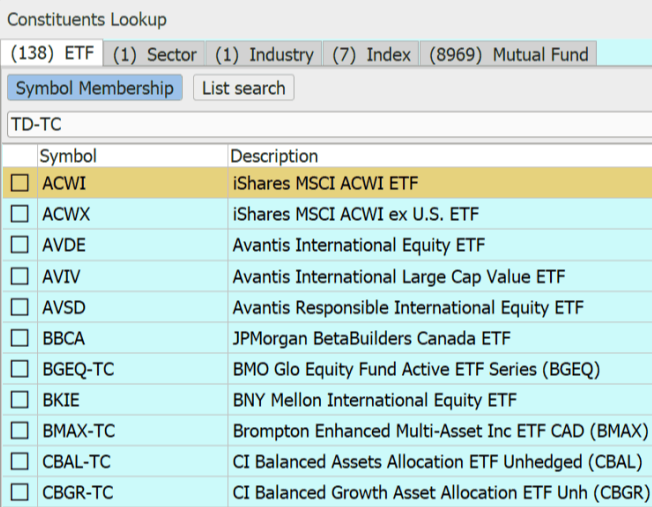652x507 pixels.
Task: Select the ACWI symbol cell
Action: pos(132,183)
